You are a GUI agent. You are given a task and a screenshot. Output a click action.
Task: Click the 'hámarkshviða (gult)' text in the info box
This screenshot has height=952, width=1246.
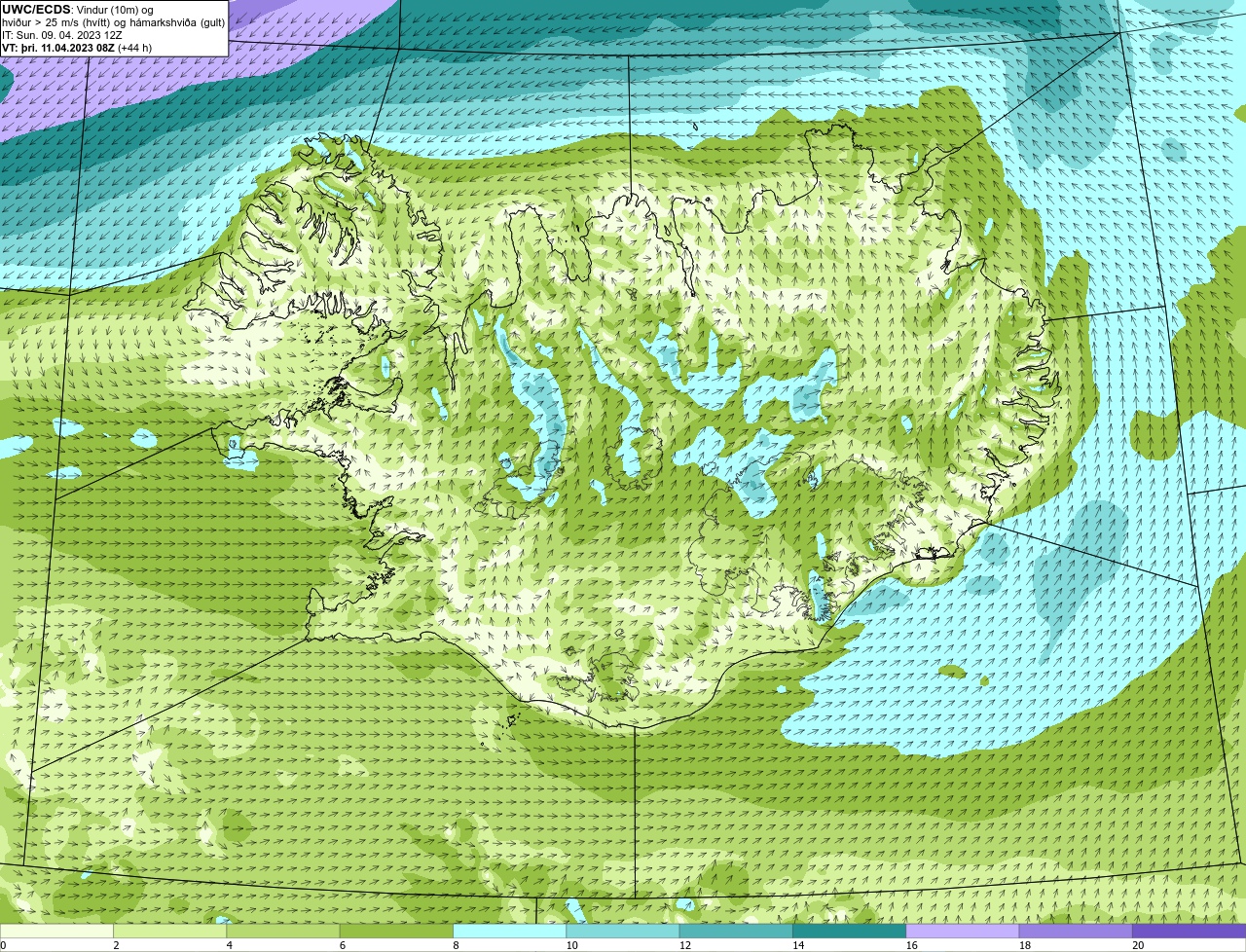pyautogui.click(x=175, y=22)
